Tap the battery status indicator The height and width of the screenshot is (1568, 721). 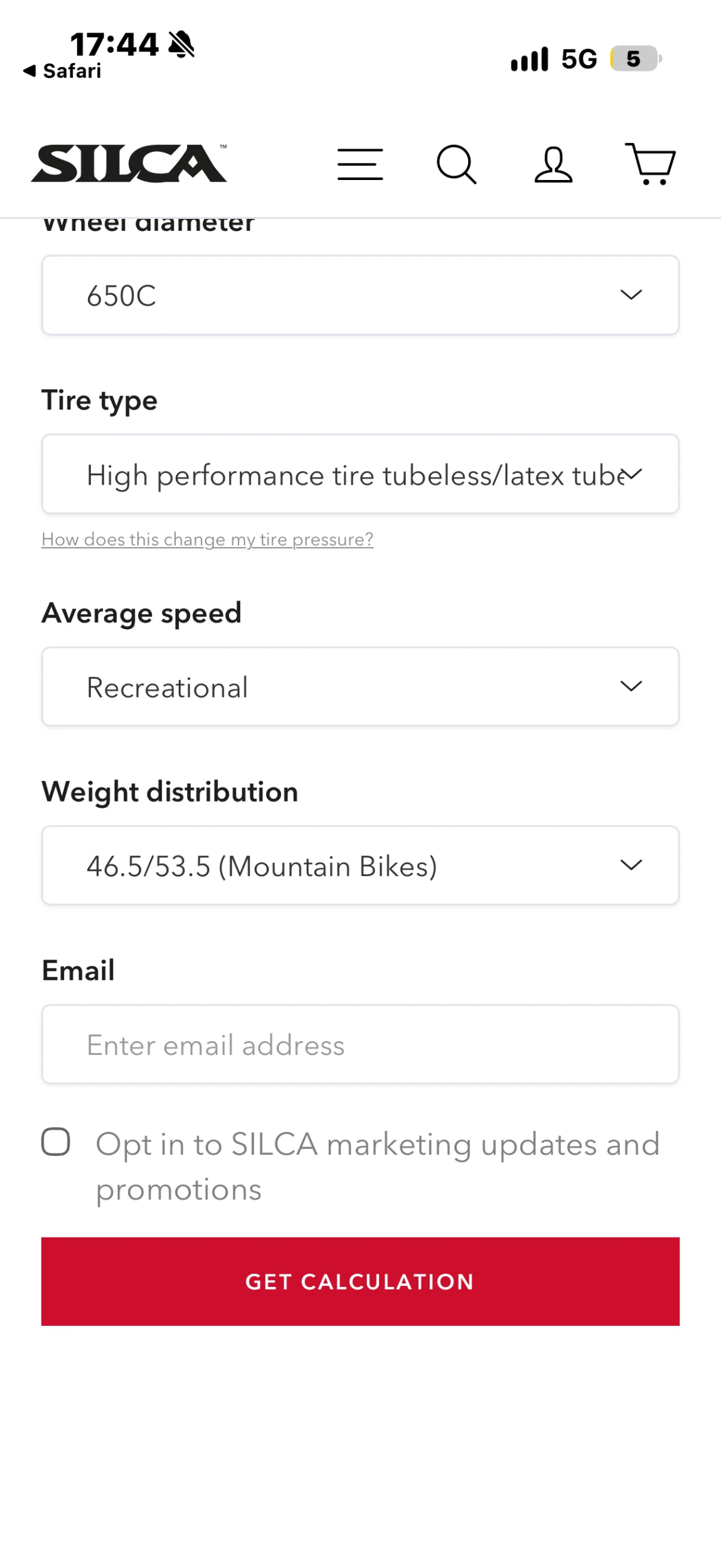(x=636, y=59)
